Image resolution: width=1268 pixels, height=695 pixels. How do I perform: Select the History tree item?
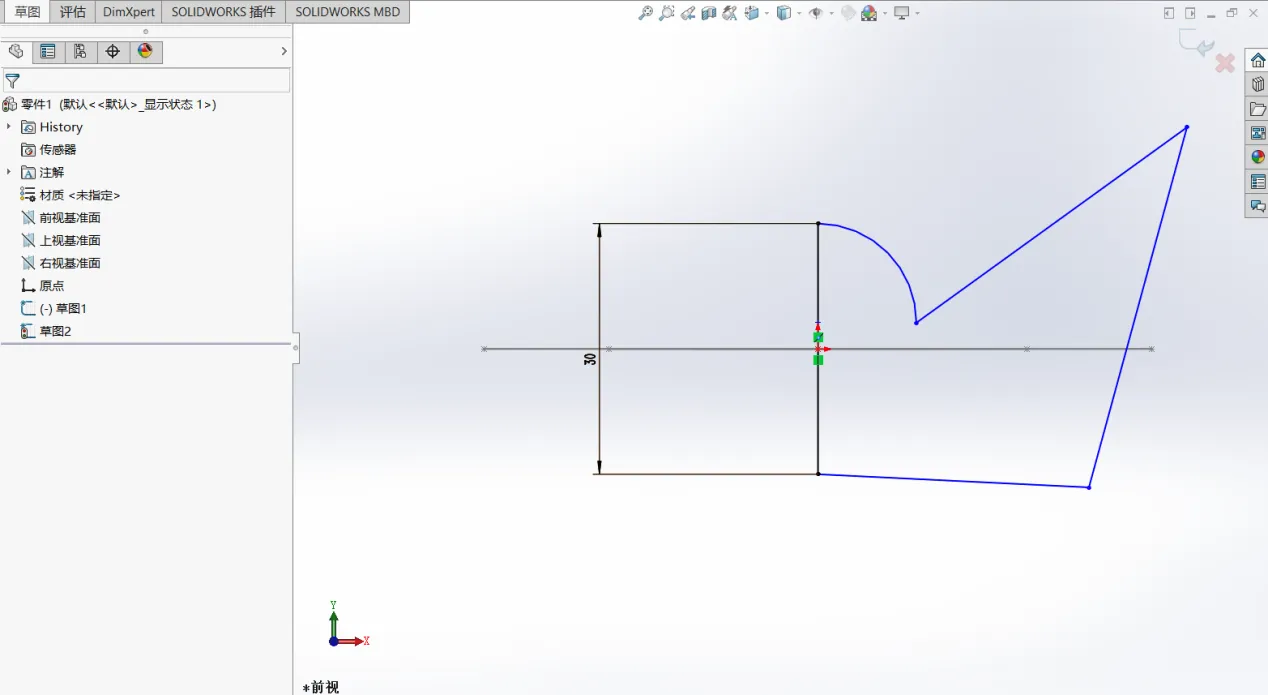tap(52, 127)
